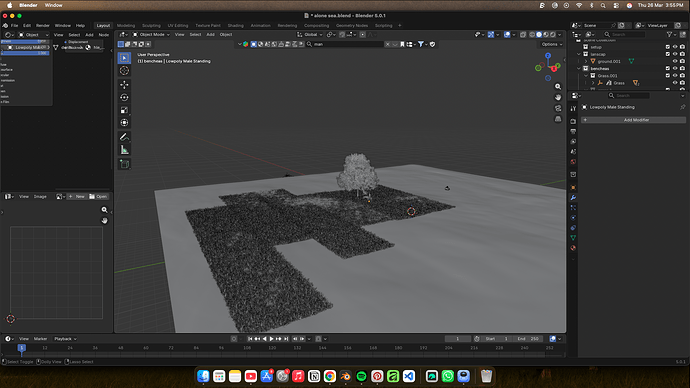This screenshot has height=388, width=690.
Task: Click Open in the image editor
Action: click(x=98, y=197)
